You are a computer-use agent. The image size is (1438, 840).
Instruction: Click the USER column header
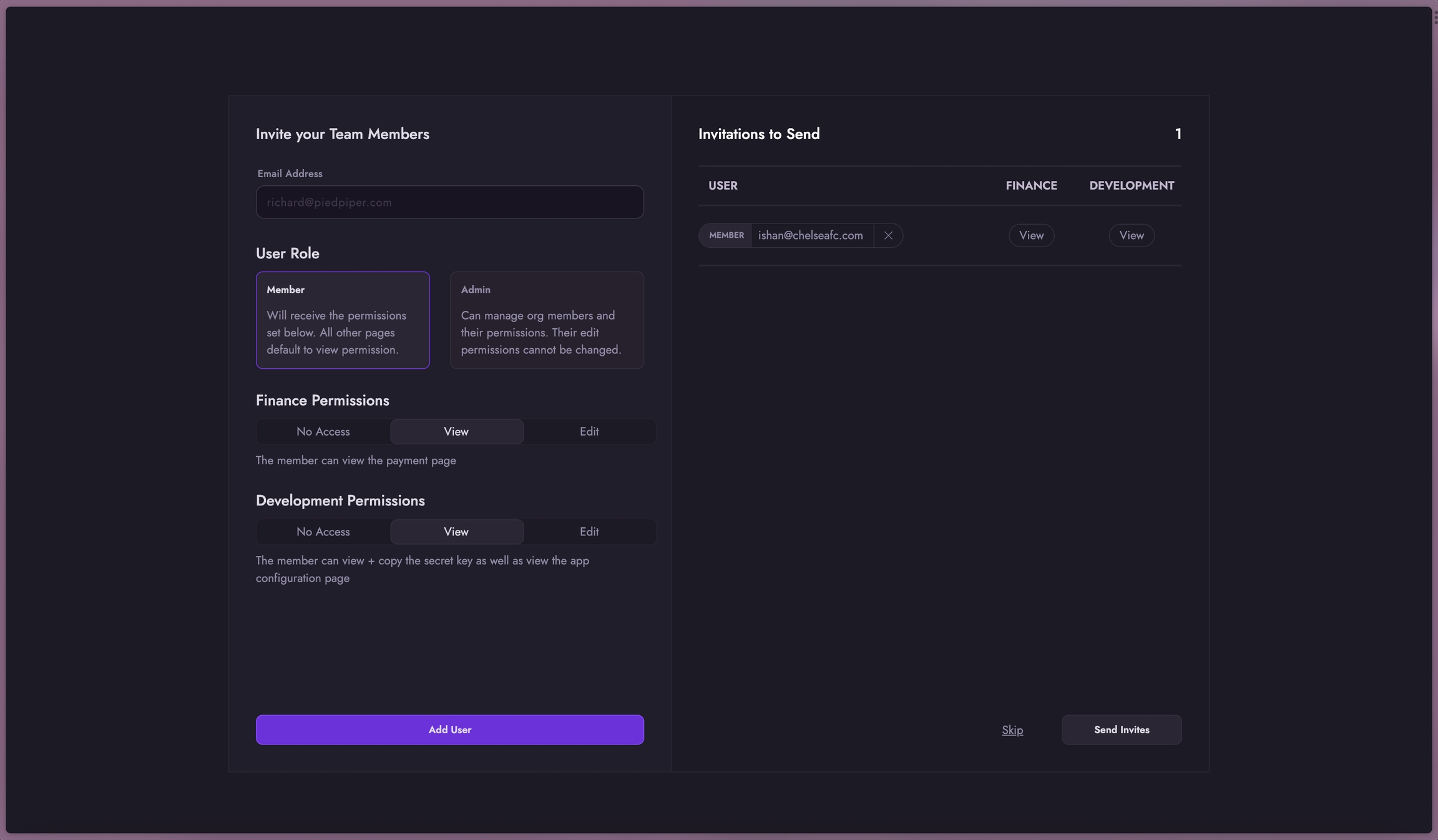point(723,186)
